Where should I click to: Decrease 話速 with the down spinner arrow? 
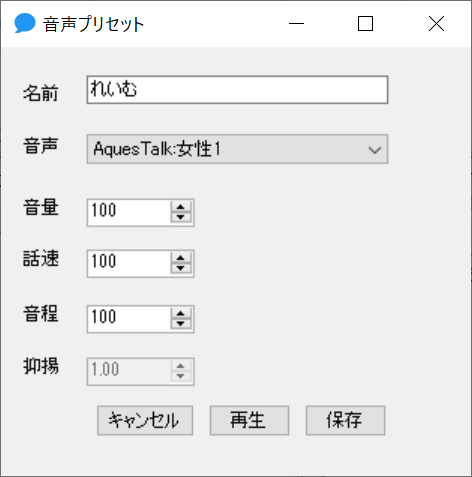[181, 268]
